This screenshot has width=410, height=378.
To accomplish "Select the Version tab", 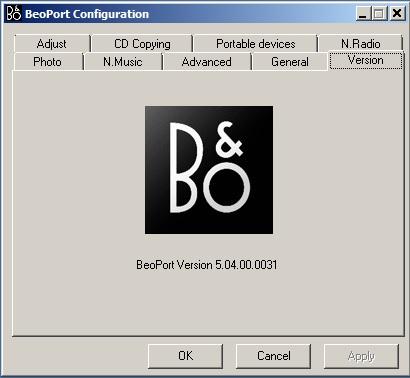I will click(x=366, y=60).
